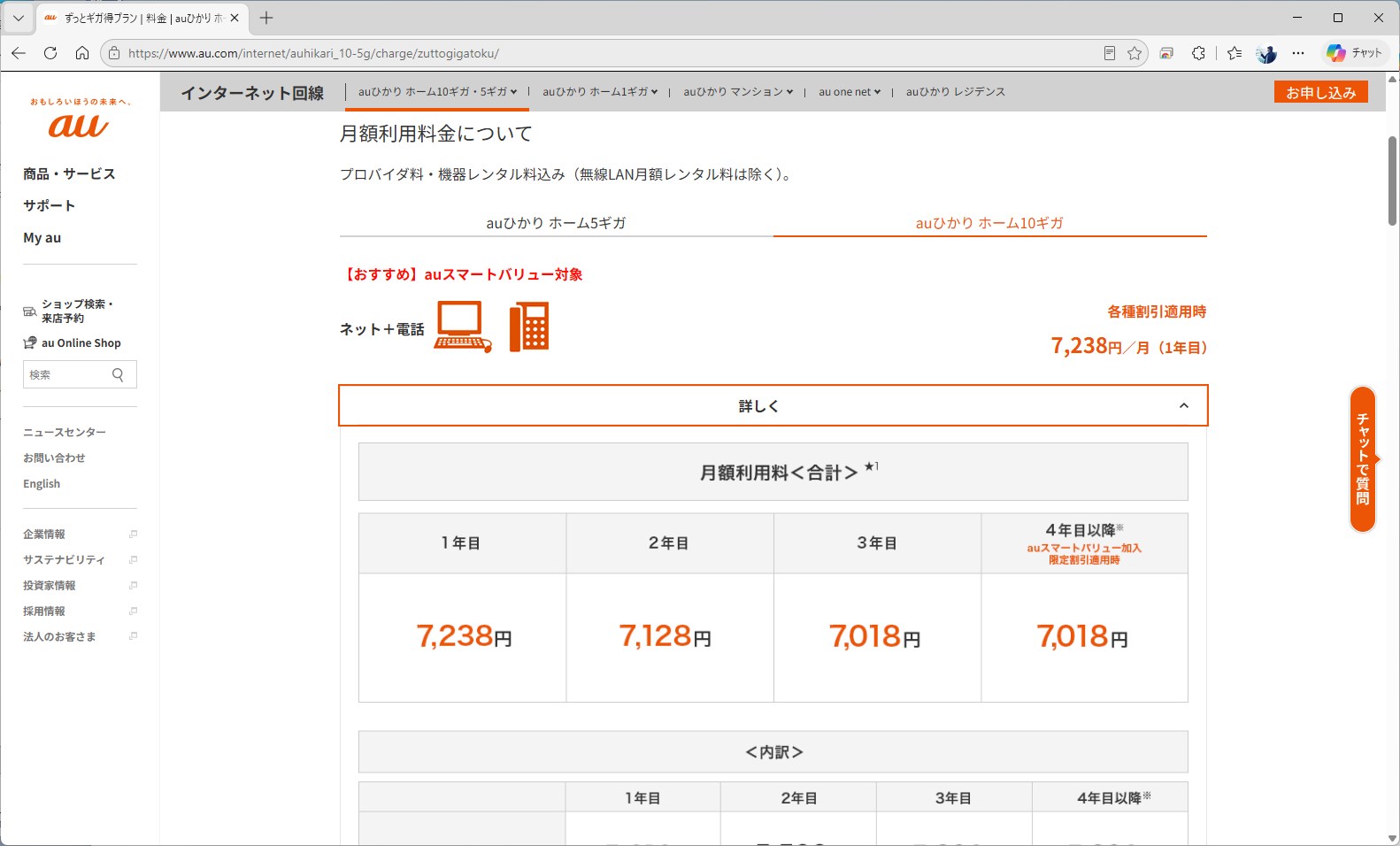Expand auひかり マンション dropdown
This screenshot has width=1400, height=846.
[x=738, y=91]
